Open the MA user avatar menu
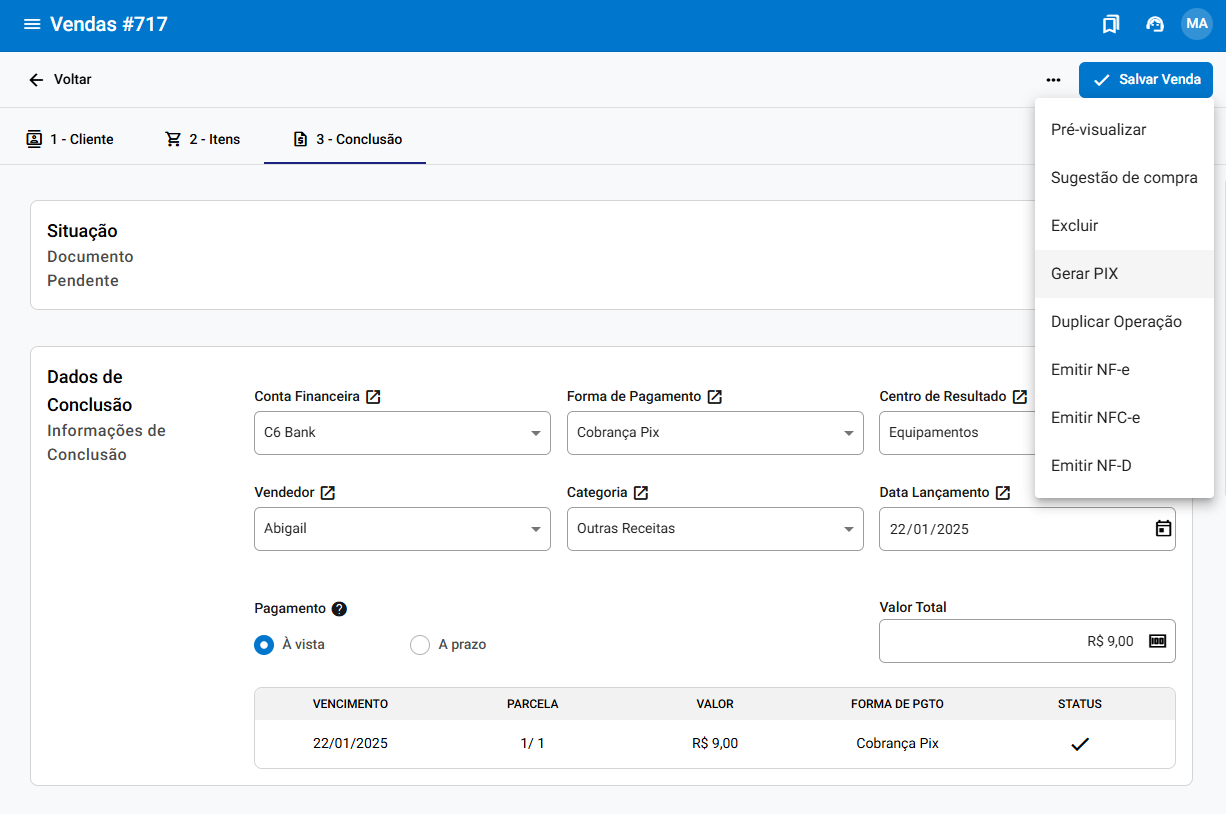Viewport: 1226px width, 814px height. (1196, 24)
